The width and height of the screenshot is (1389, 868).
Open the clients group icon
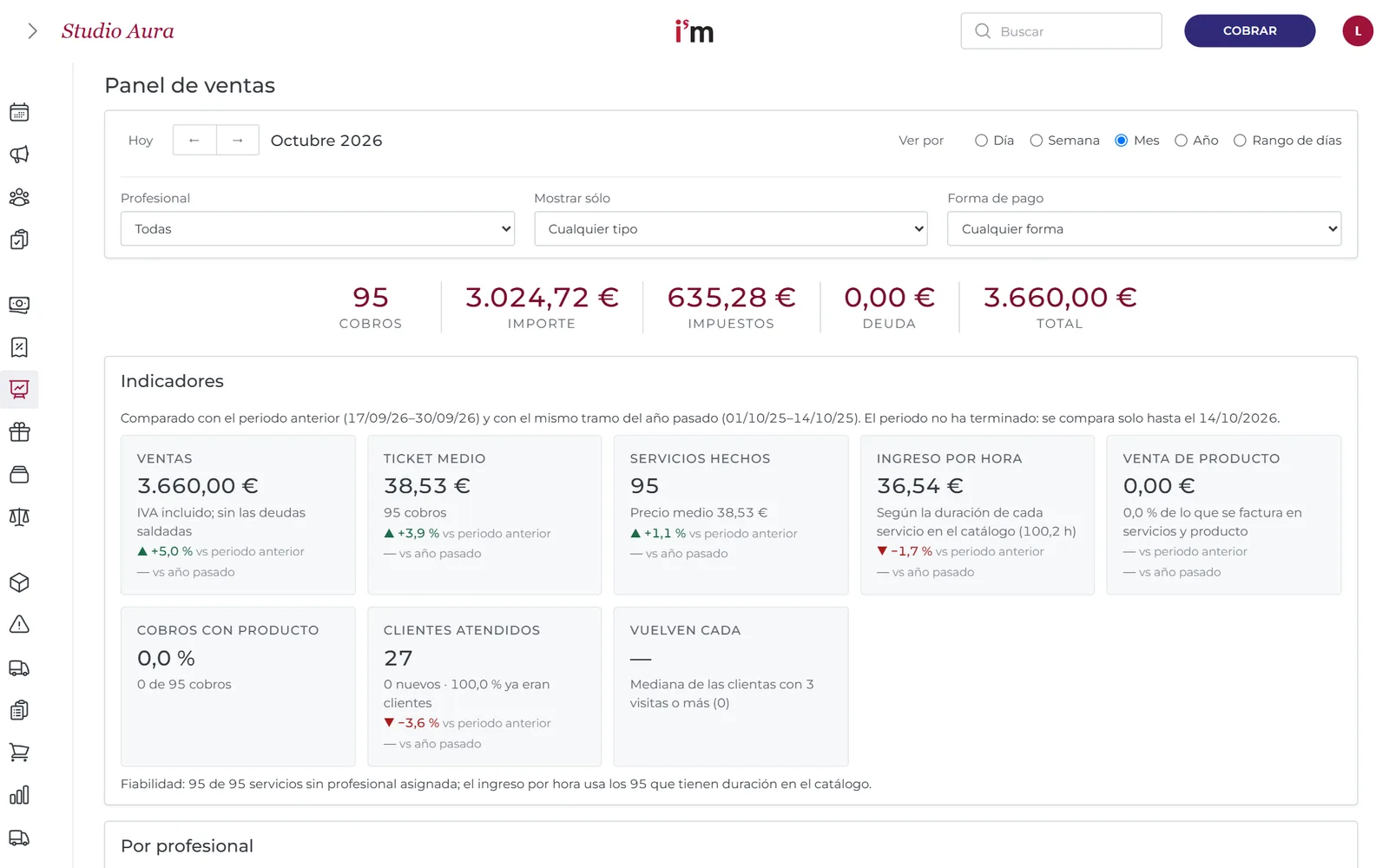tap(19, 197)
